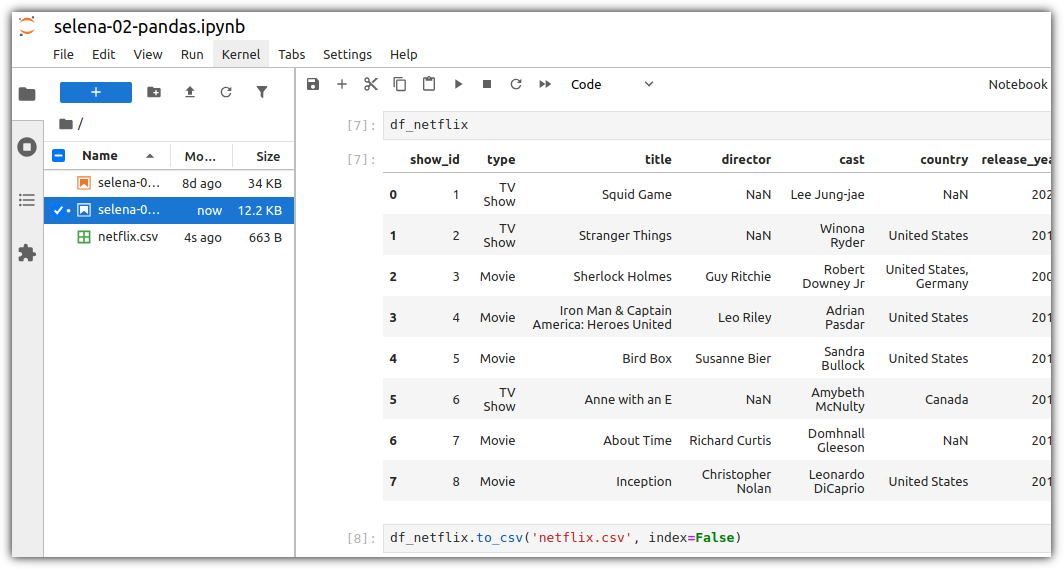Screen dimensions: 1064x570
Task: Toggle the file filter funnel icon
Action: pyautogui.click(x=262, y=92)
